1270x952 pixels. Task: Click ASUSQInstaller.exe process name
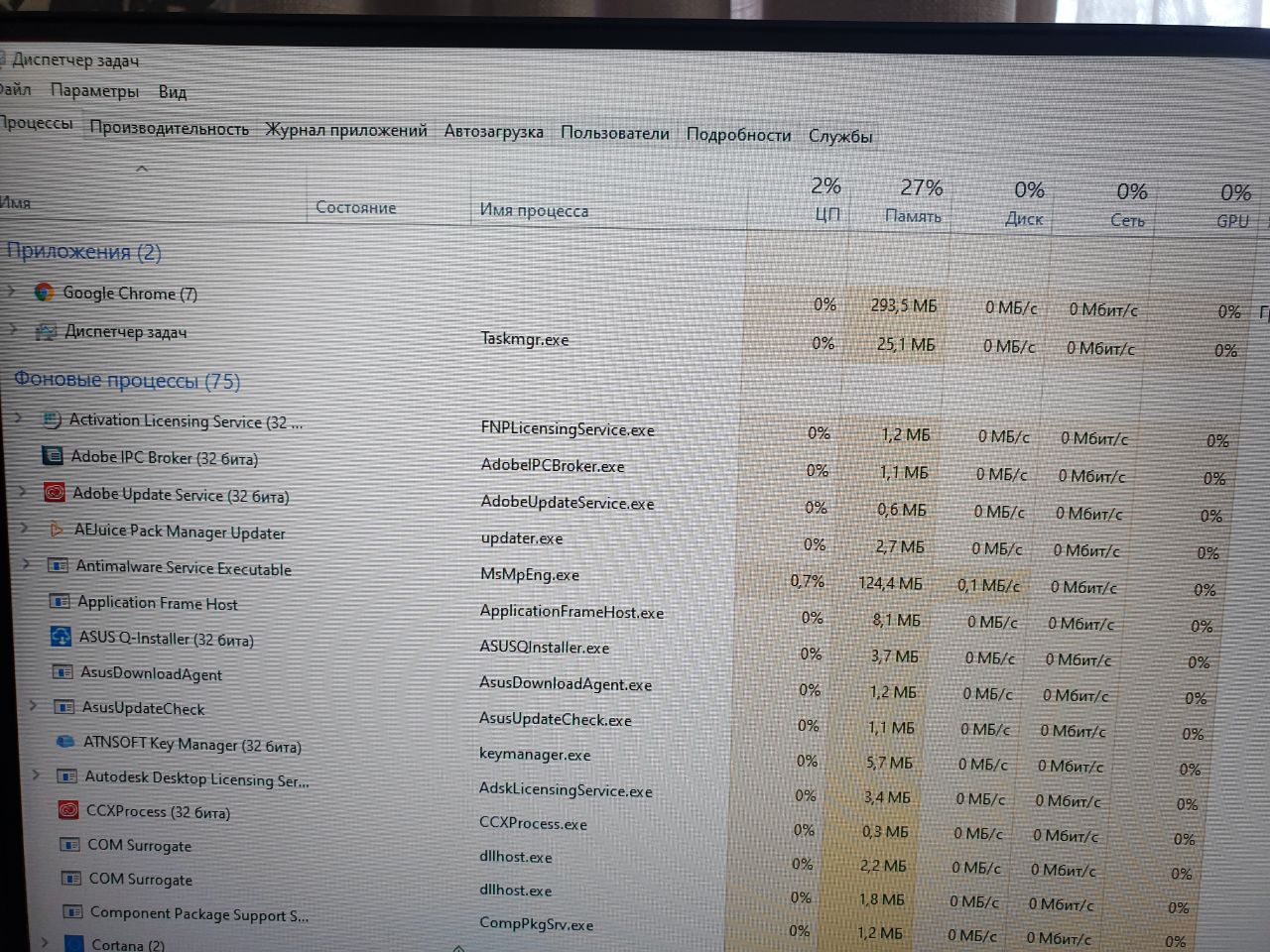(545, 647)
